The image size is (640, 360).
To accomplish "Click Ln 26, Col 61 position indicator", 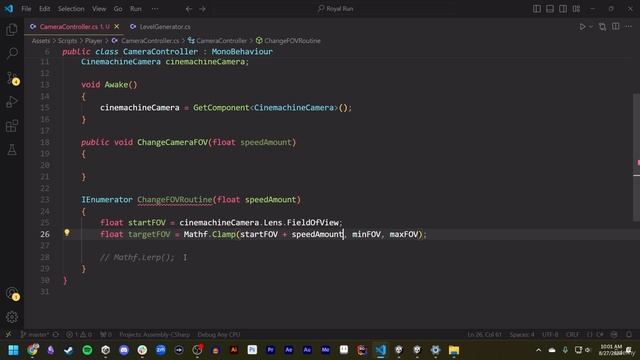I will point(484,335).
